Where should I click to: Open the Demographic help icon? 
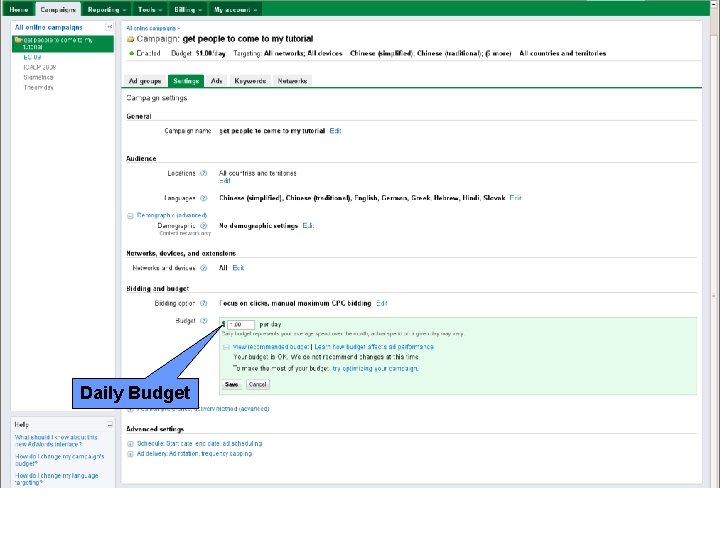click(x=203, y=225)
